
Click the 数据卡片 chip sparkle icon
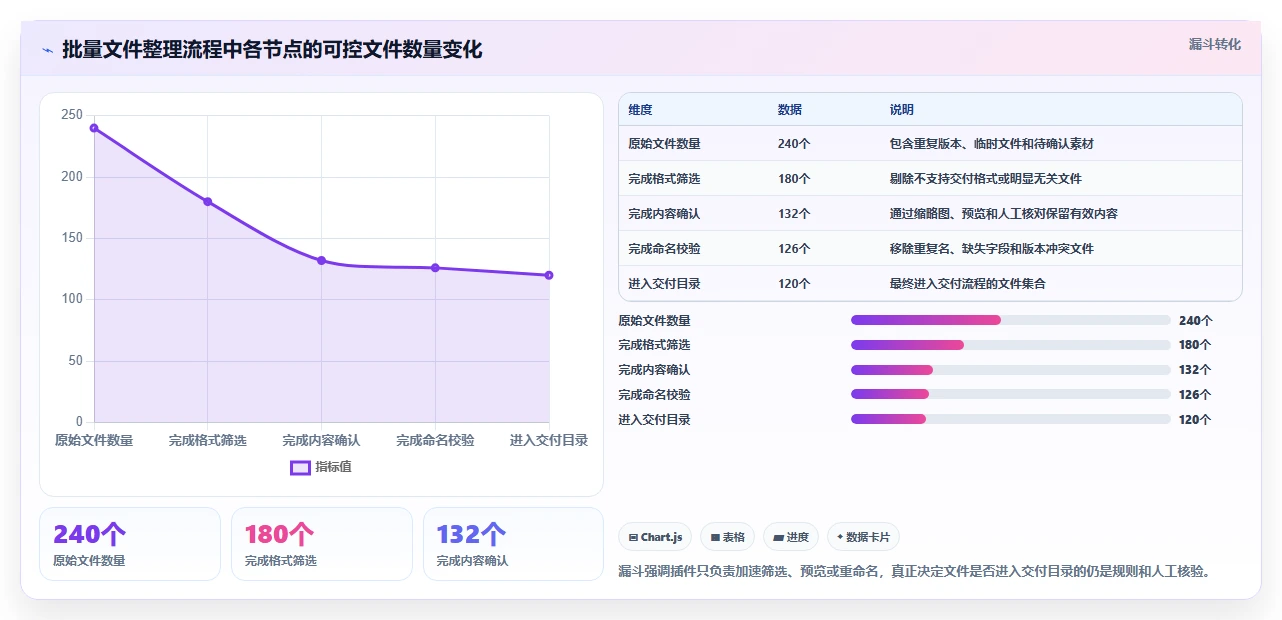[840, 537]
